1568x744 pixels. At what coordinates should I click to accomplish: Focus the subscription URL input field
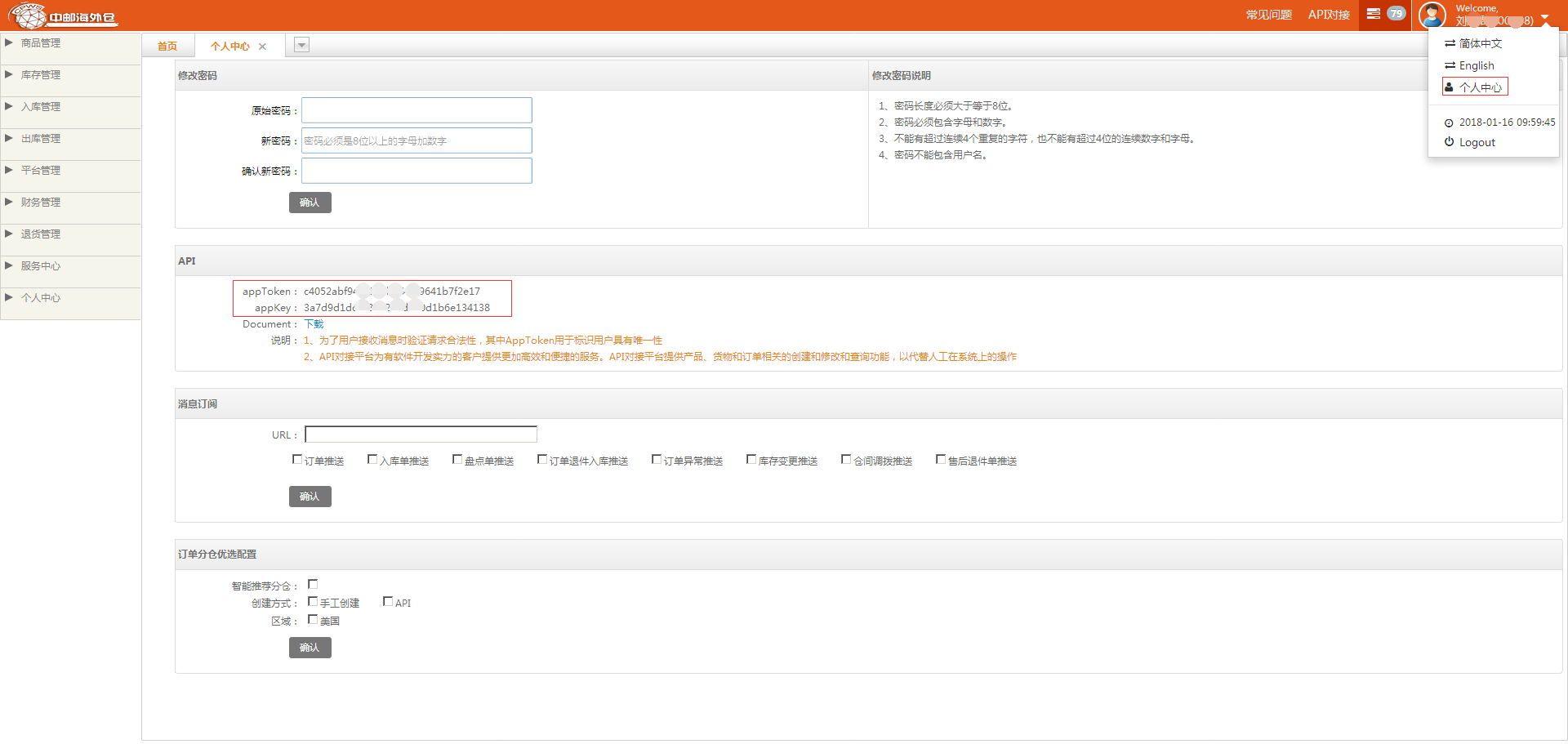(x=421, y=434)
